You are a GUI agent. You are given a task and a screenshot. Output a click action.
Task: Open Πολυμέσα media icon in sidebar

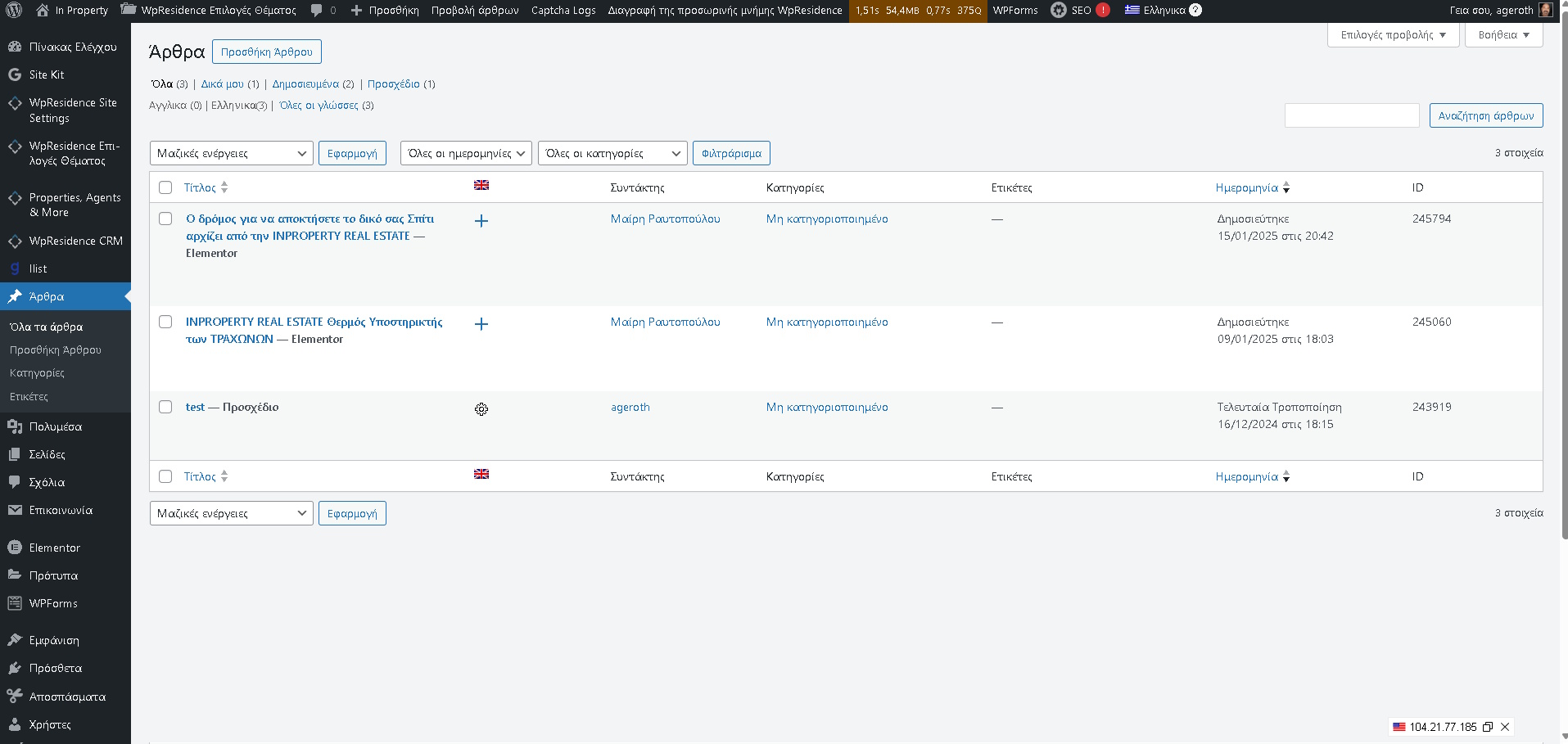15,426
